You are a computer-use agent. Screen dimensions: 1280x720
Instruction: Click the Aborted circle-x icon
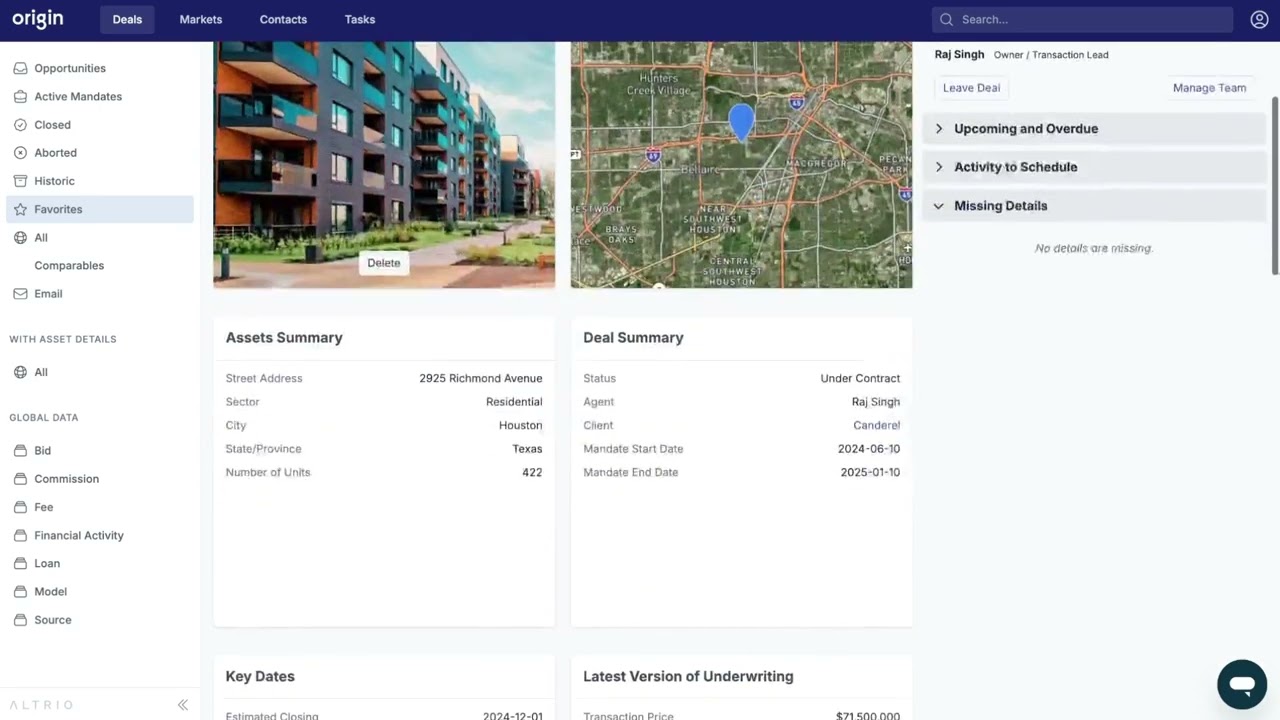click(20, 153)
